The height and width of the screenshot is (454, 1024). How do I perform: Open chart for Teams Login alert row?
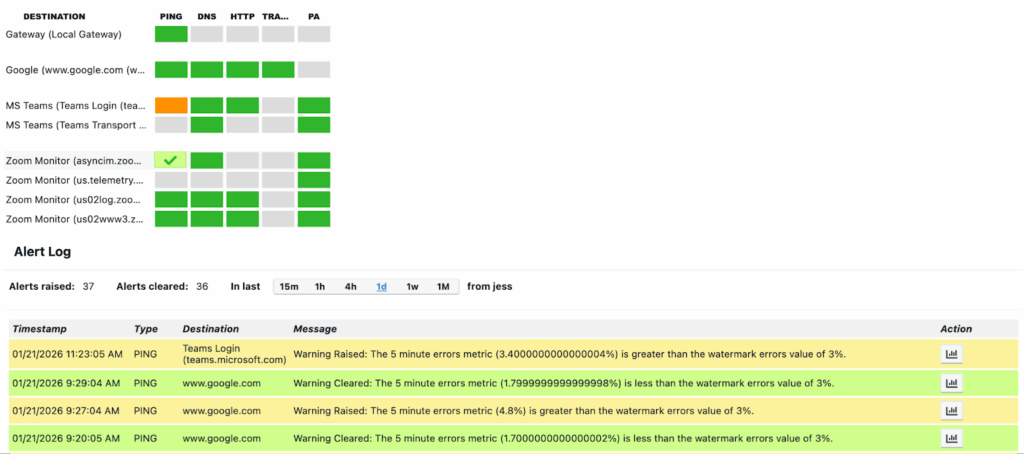point(952,354)
